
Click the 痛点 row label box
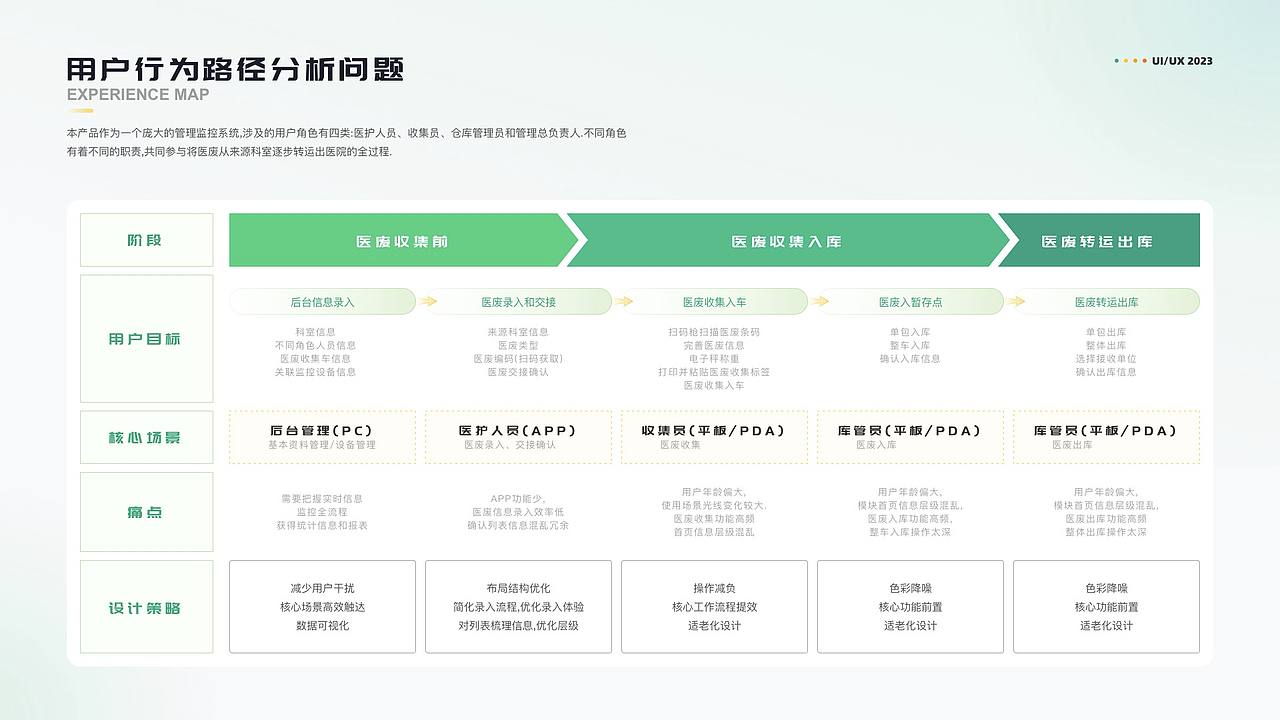pyautogui.click(x=147, y=512)
